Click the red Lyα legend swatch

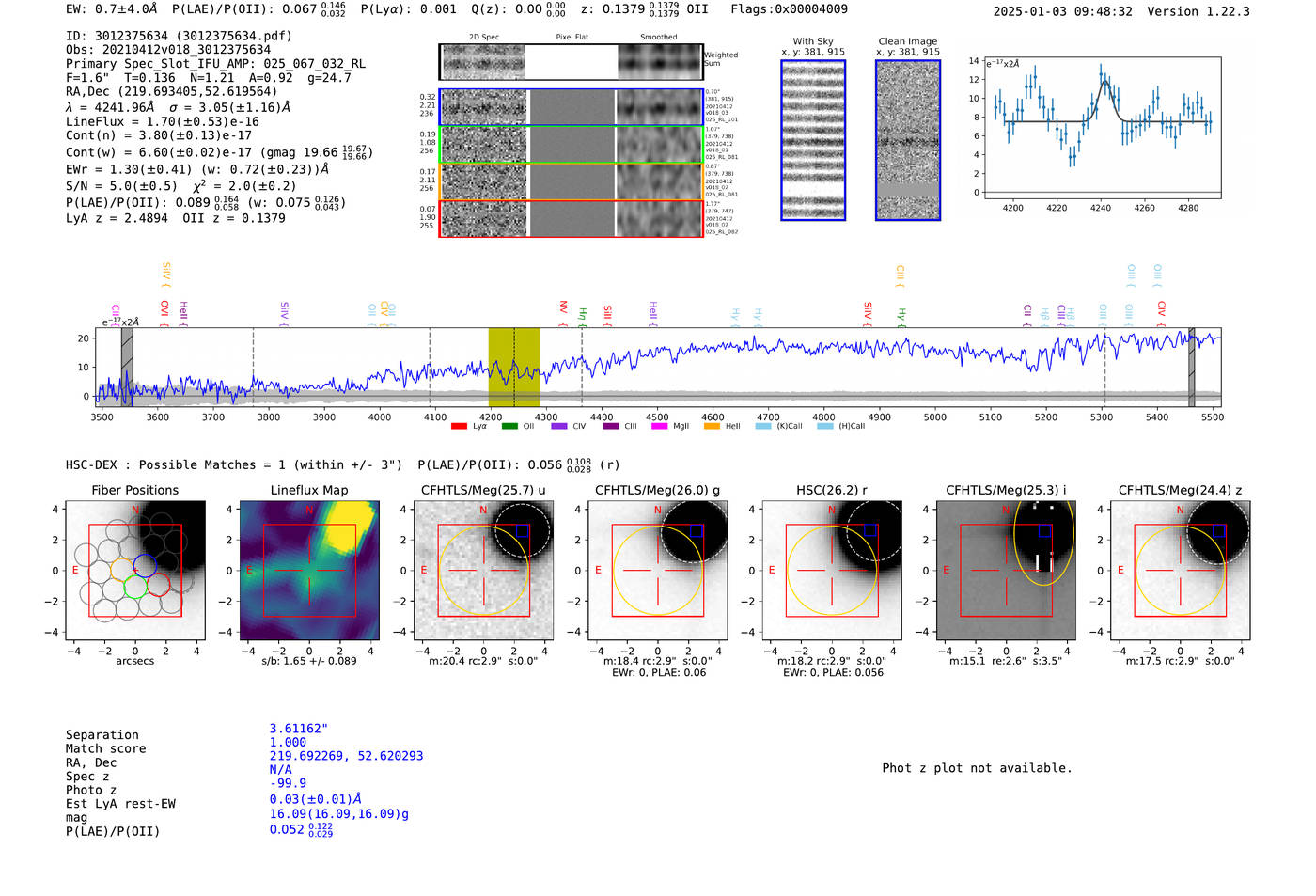pyautogui.click(x=459, y=426)
